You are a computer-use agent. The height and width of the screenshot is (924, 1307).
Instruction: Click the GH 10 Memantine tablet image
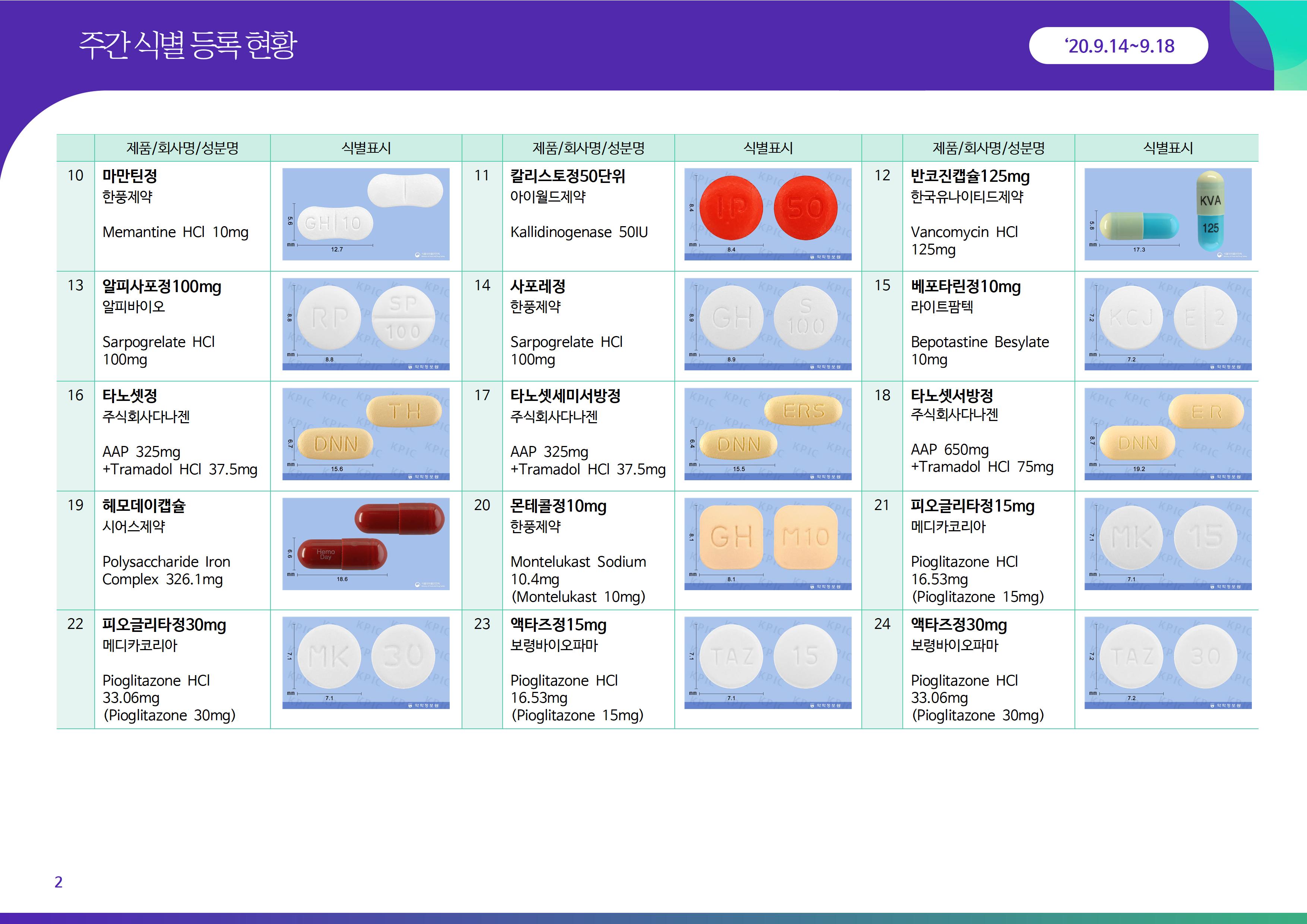(x=365, y=214)
